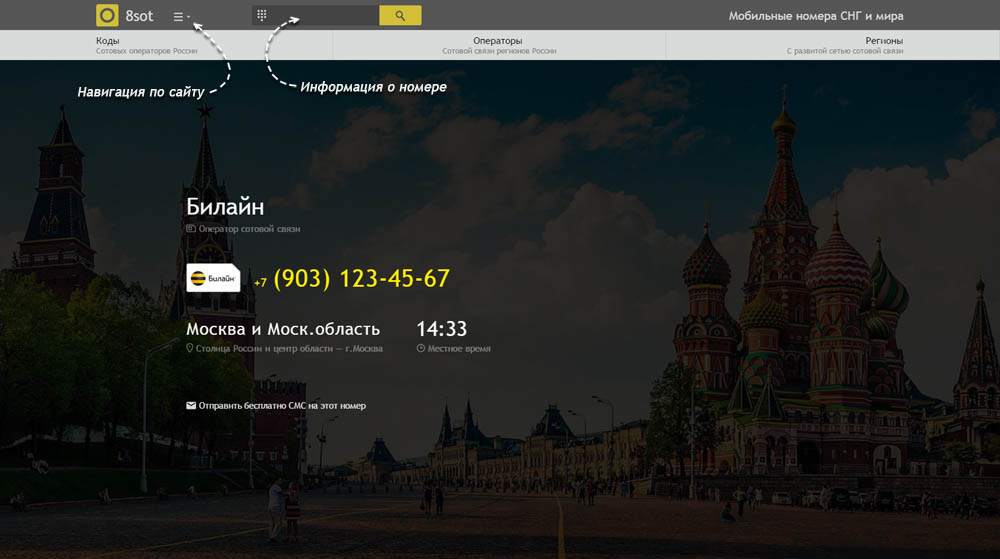The image size is (1000, 559).
Task: Click the 8sot site name text
Action: (140, 16)
